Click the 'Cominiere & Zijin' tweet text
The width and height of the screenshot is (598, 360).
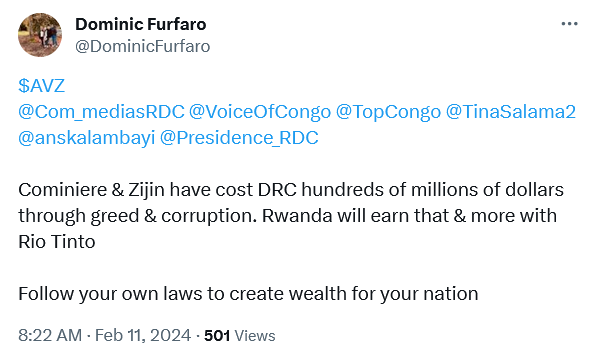point(92,190)
